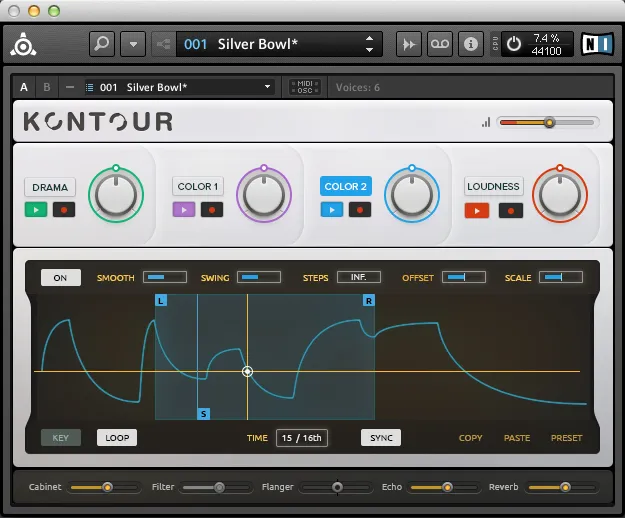Record motion for DRAMA
Screen dimensions: 625x518
click(64, 210)
